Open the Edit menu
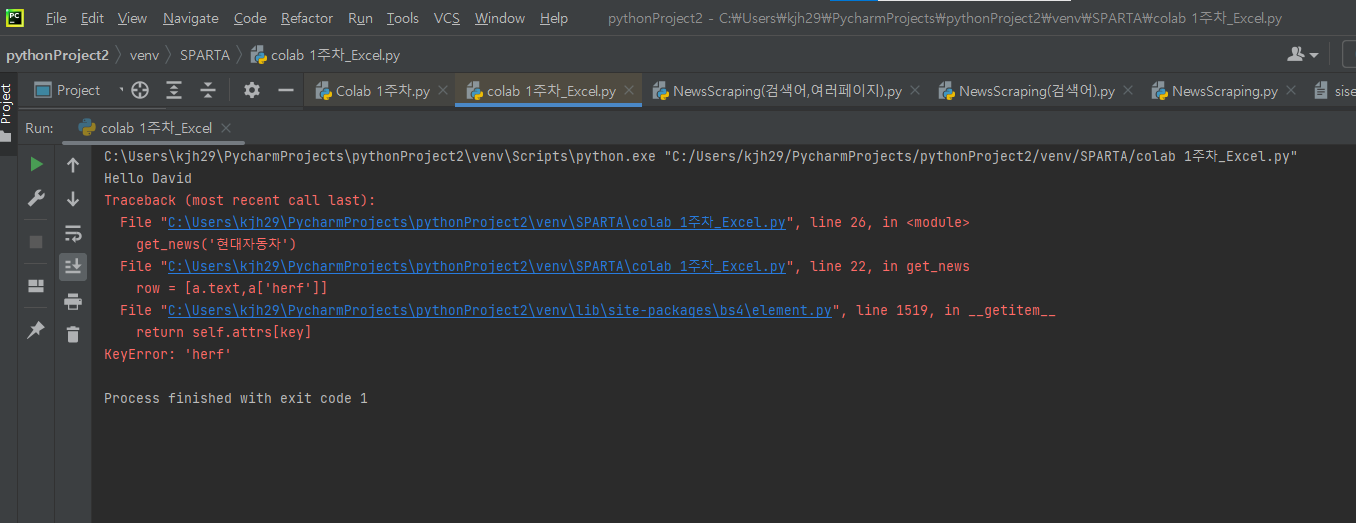This screenshot has height=523, width=1356. 92,18
